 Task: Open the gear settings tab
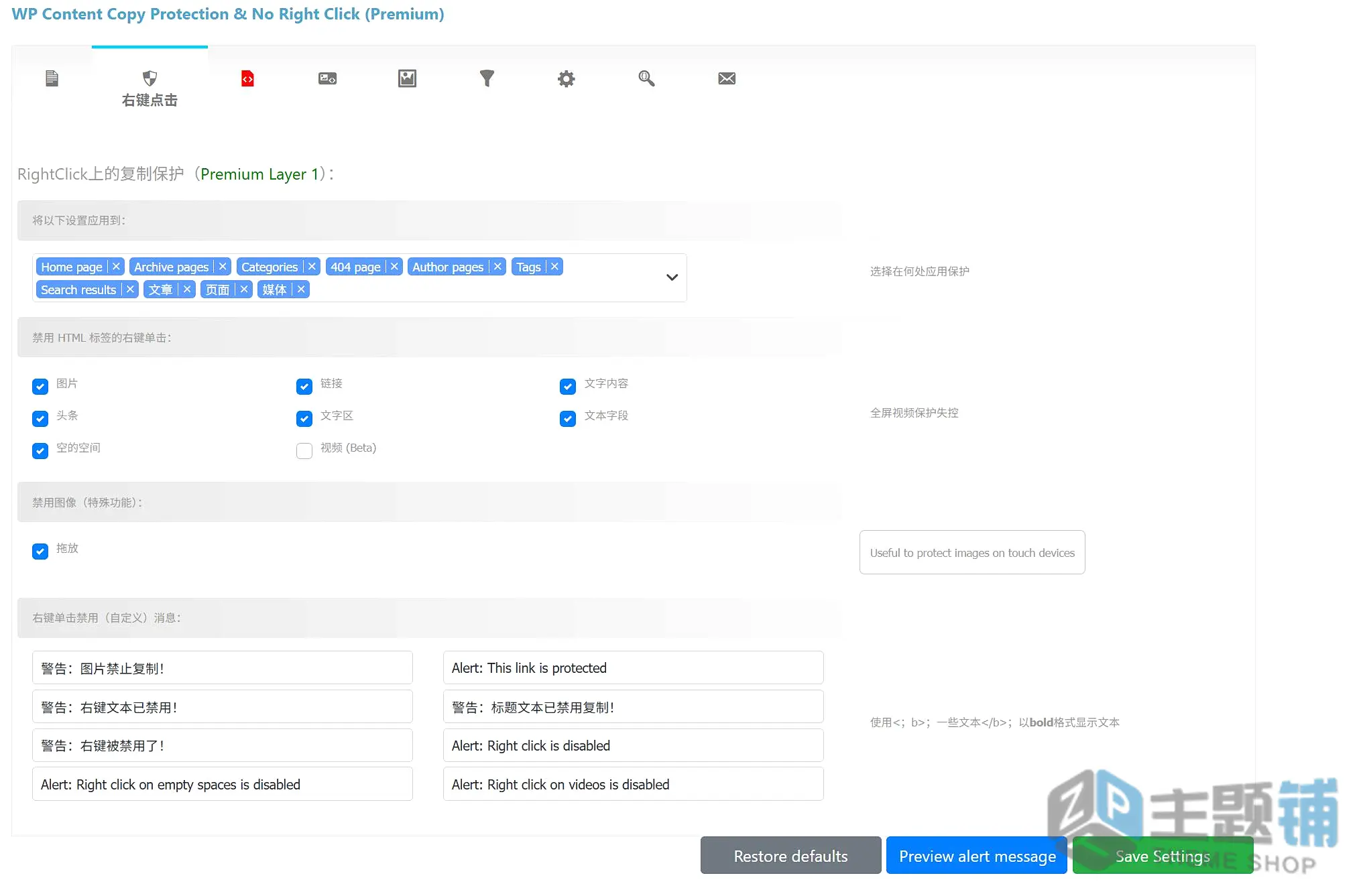click(x=567, y=78)
